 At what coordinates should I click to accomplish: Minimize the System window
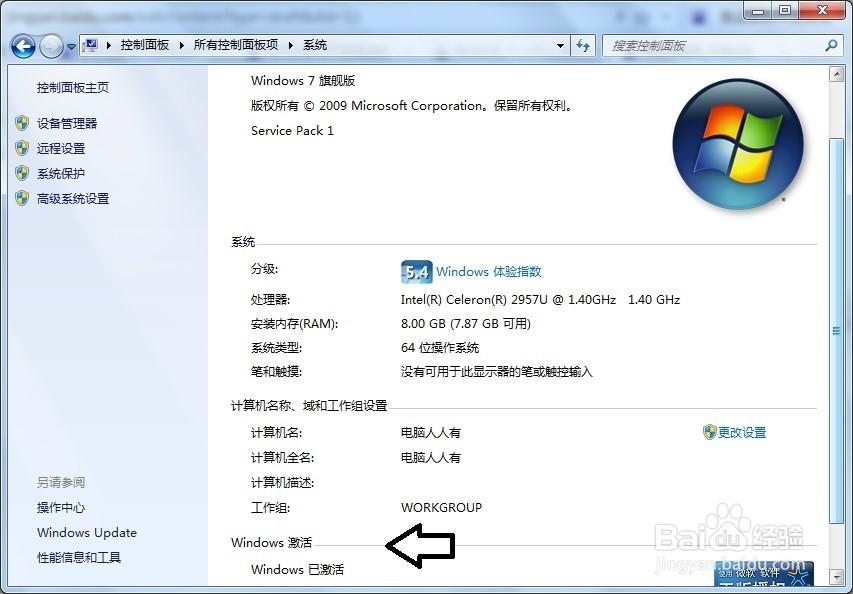coord(758,10)
